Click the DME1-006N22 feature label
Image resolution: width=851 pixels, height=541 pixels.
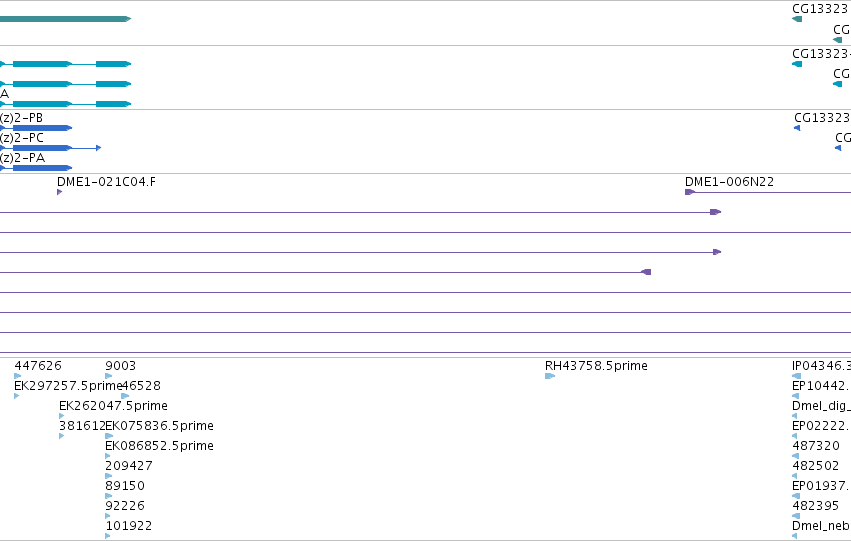pos(729,182)
